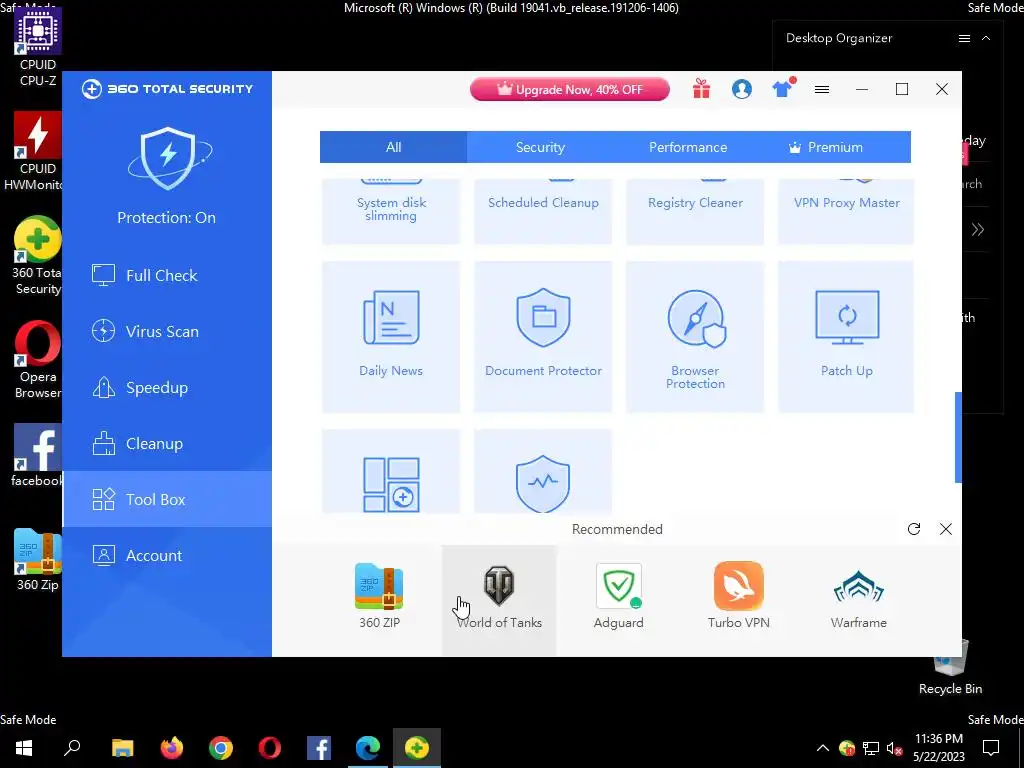Screen dimensions: 1024x768
Task: Open the Windows Start menu
Action: click(x=24, y=748)
